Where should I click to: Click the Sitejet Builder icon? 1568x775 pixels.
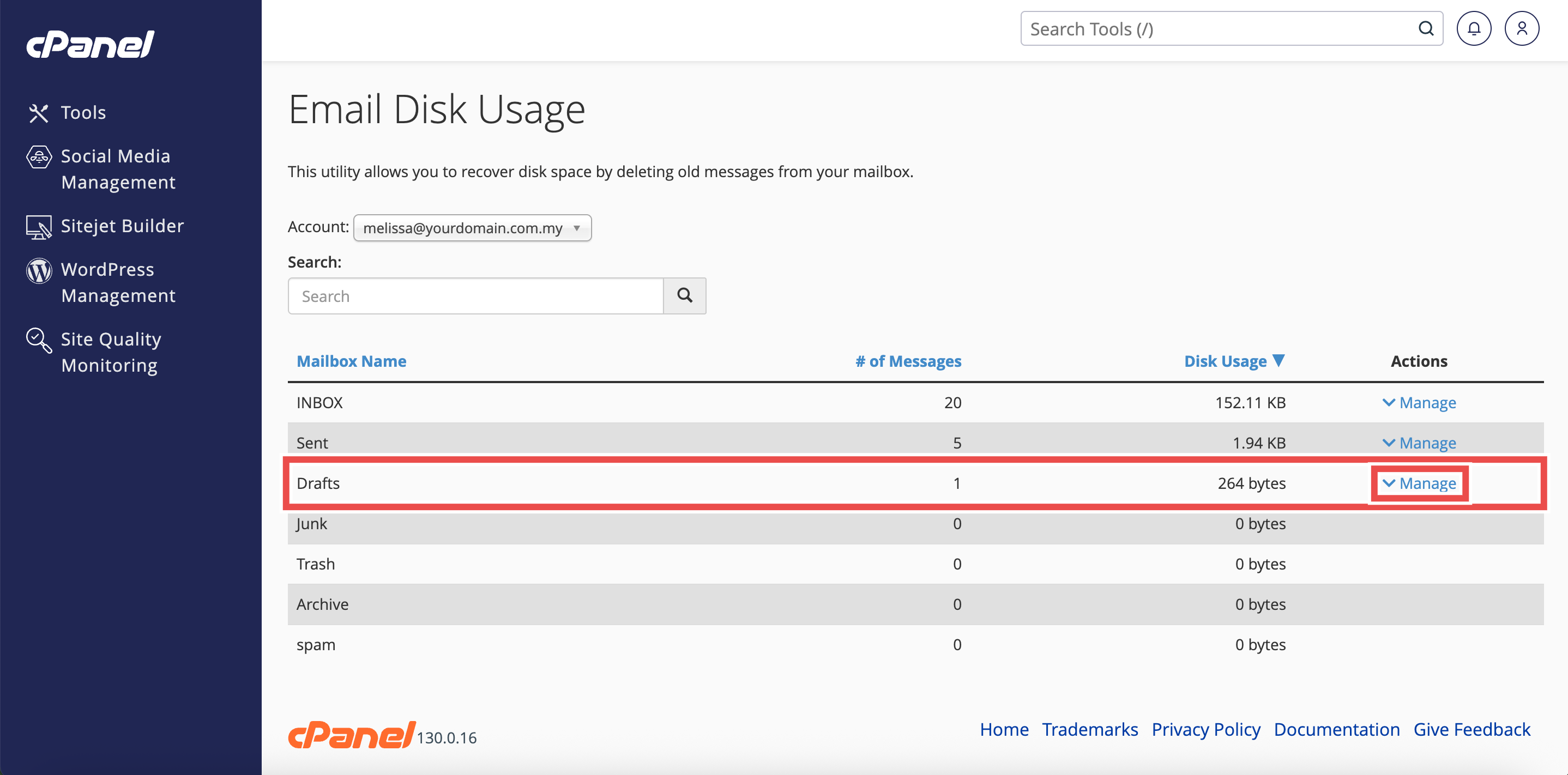tap(38, 227)
